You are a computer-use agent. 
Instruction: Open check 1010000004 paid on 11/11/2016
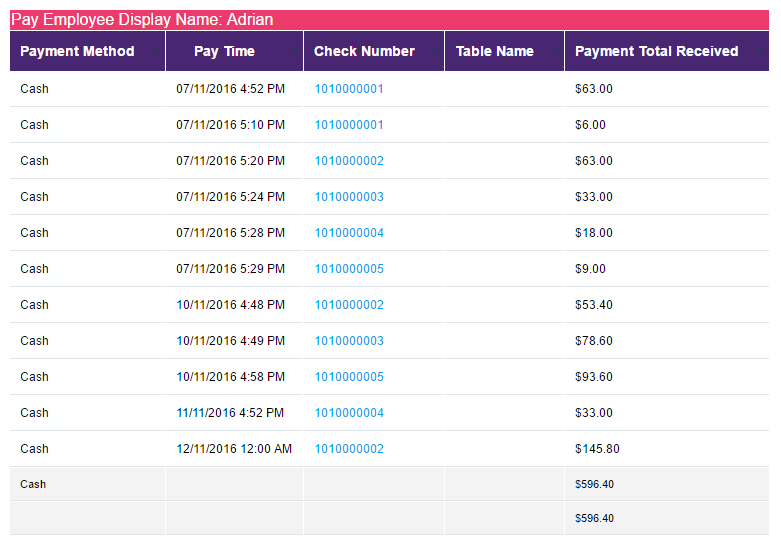click(349, 413)
